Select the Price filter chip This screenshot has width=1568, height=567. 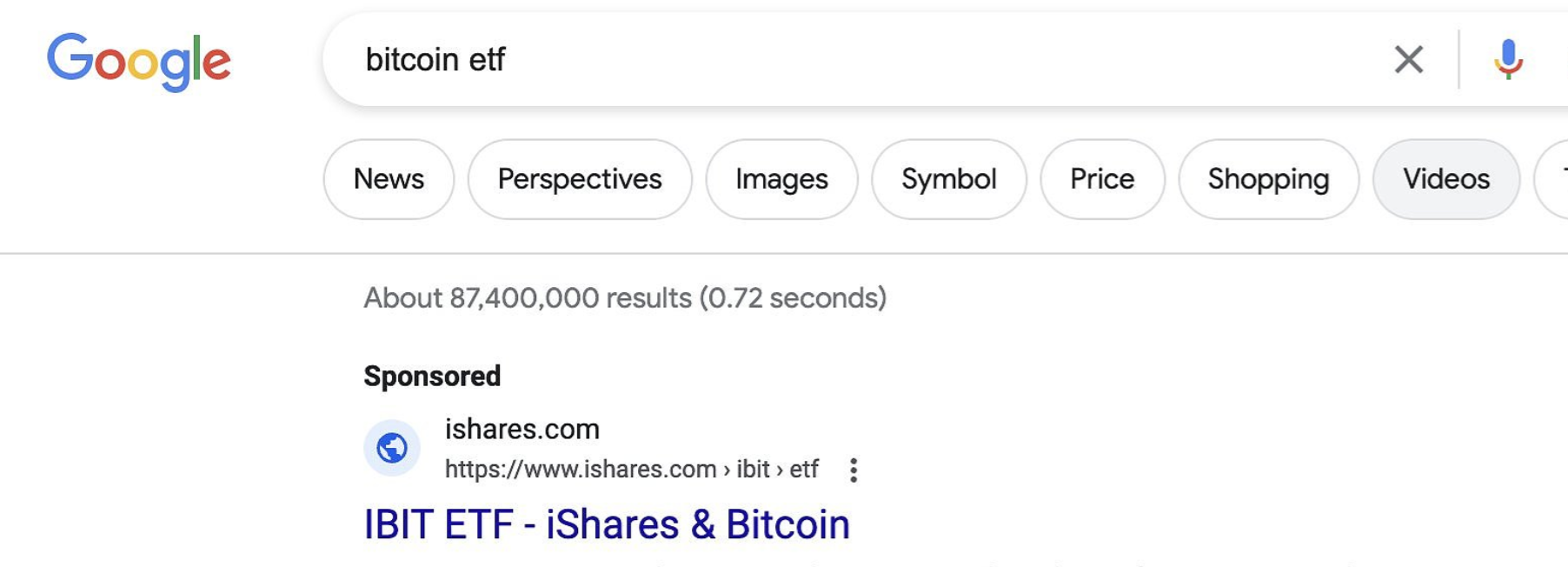(1102, 179)
